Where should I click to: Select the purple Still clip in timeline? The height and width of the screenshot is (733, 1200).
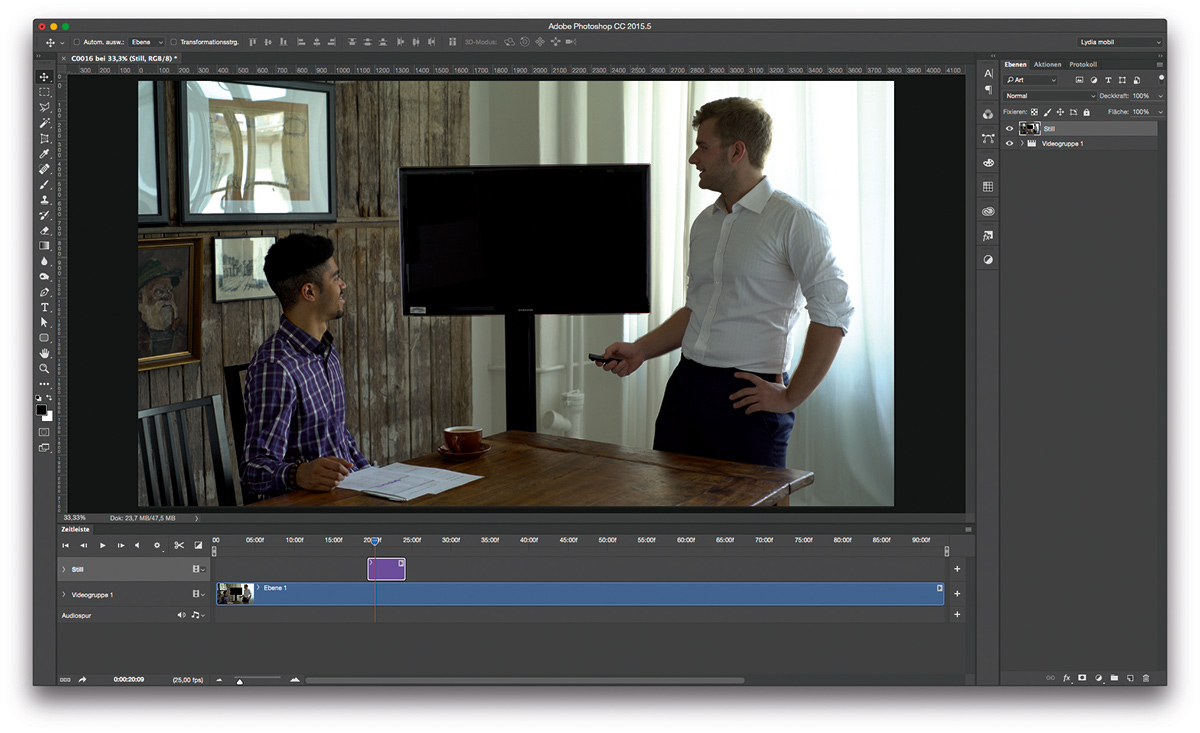[386, 569]
